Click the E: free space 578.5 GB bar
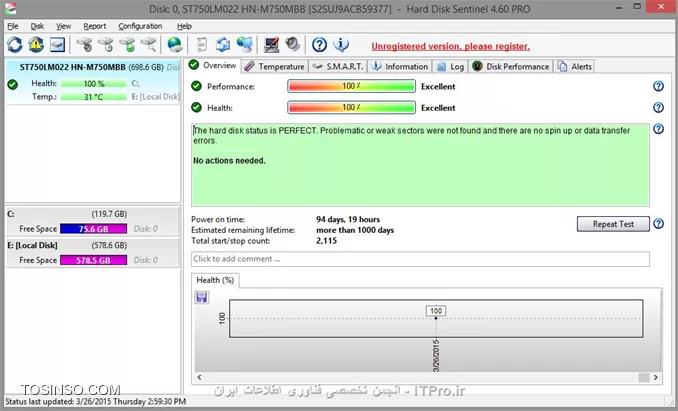 pyautogui.click(x=93, y=260)
